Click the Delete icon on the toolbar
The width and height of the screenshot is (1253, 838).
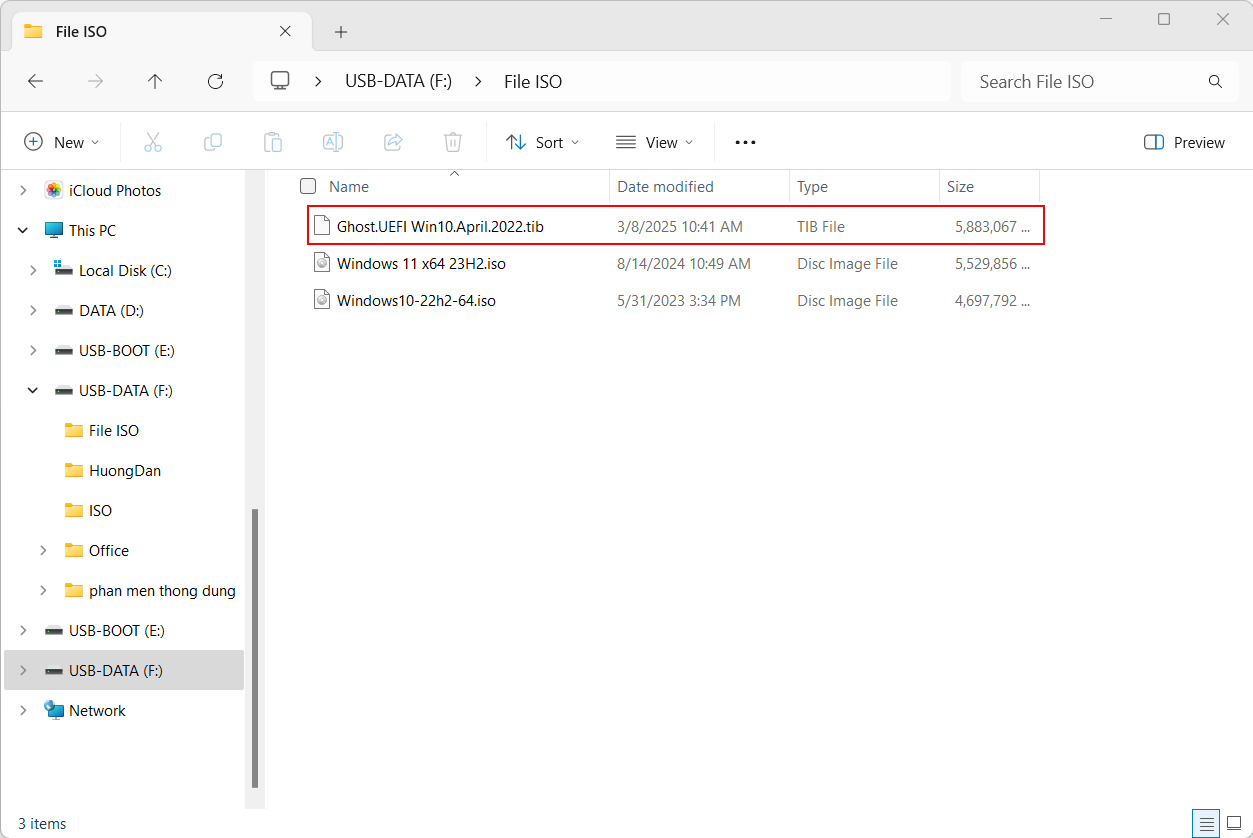coord(452,142)
